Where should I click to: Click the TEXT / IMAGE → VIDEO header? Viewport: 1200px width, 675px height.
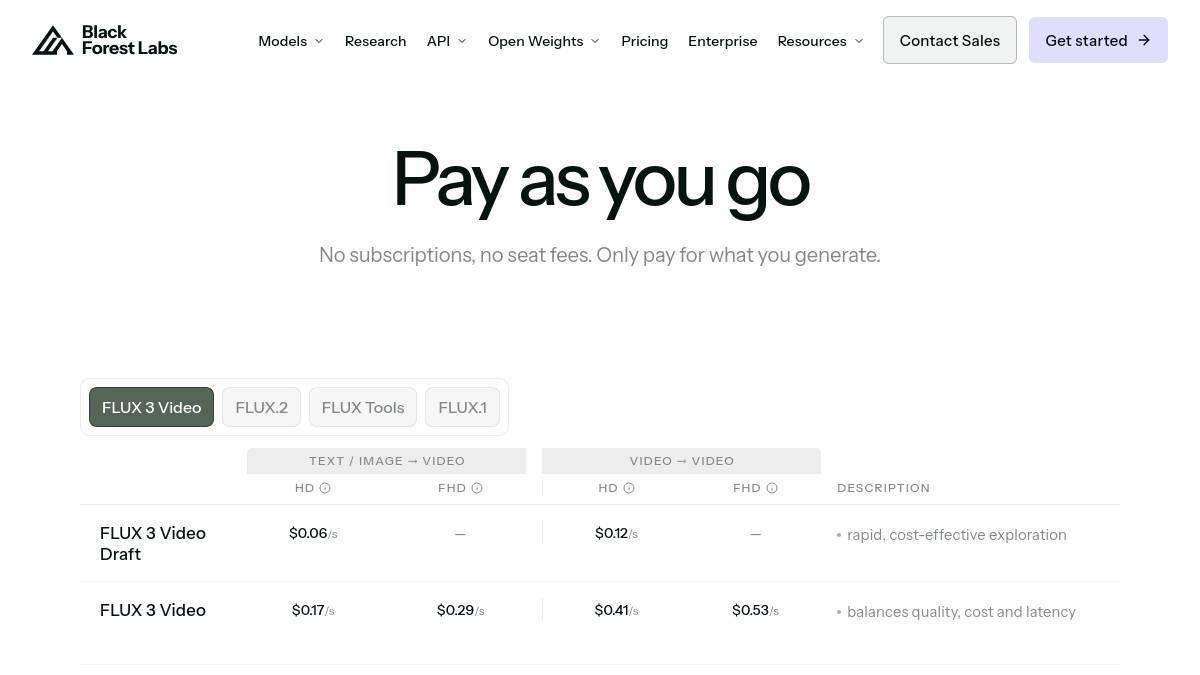(387, 461)
